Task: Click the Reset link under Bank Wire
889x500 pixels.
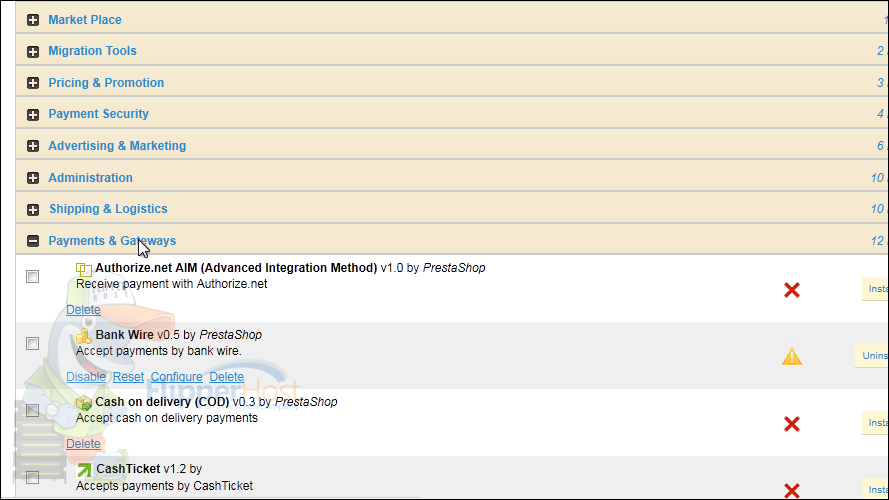Action: 128,376
